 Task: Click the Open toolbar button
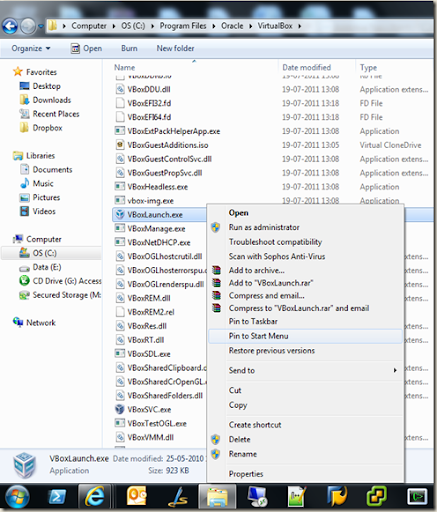coord(86,49)
